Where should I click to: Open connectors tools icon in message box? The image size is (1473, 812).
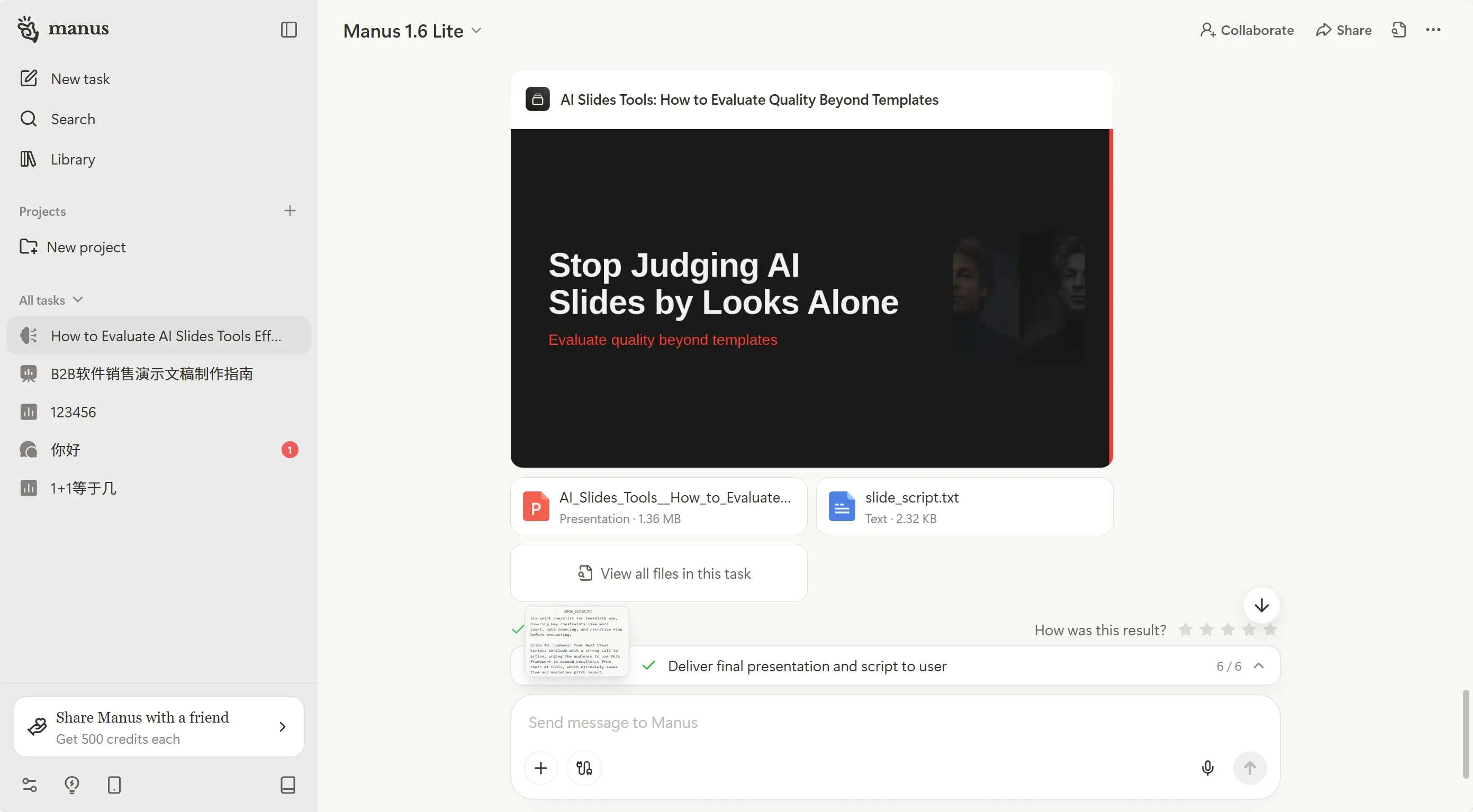point(584,768)
